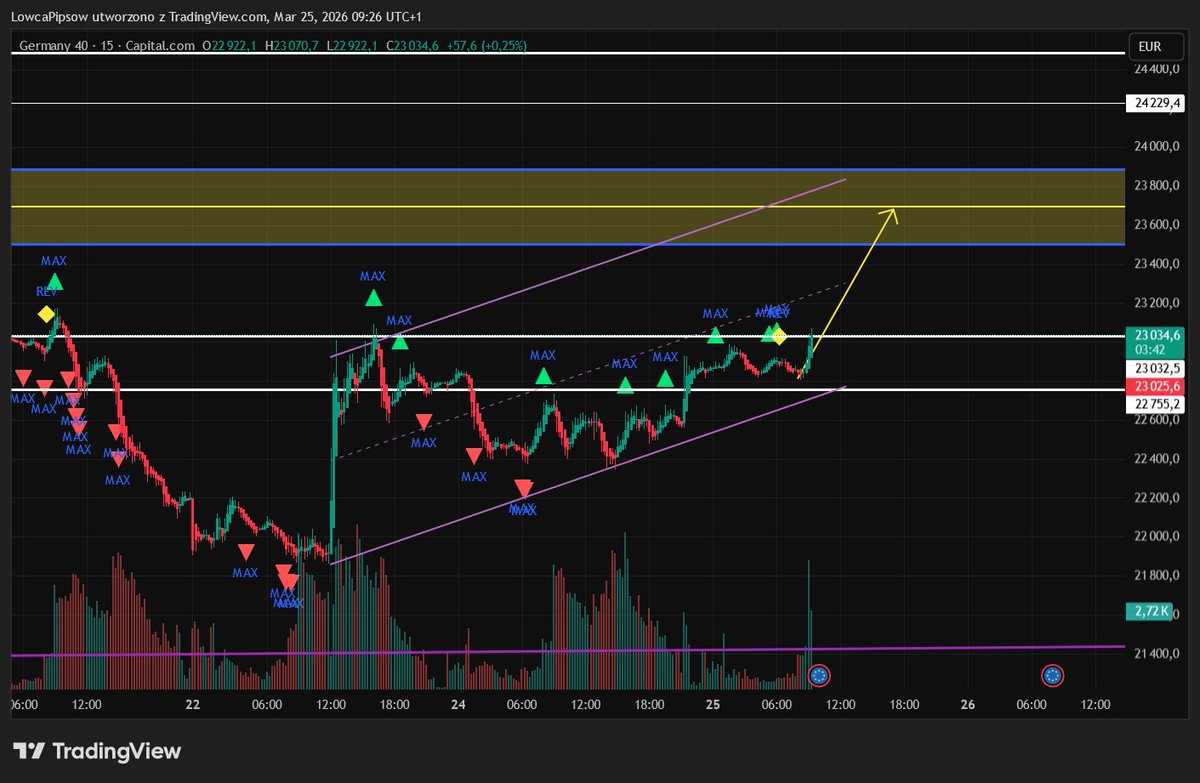Click the 24 400,0 price scale value

(x=1158, y=70)
